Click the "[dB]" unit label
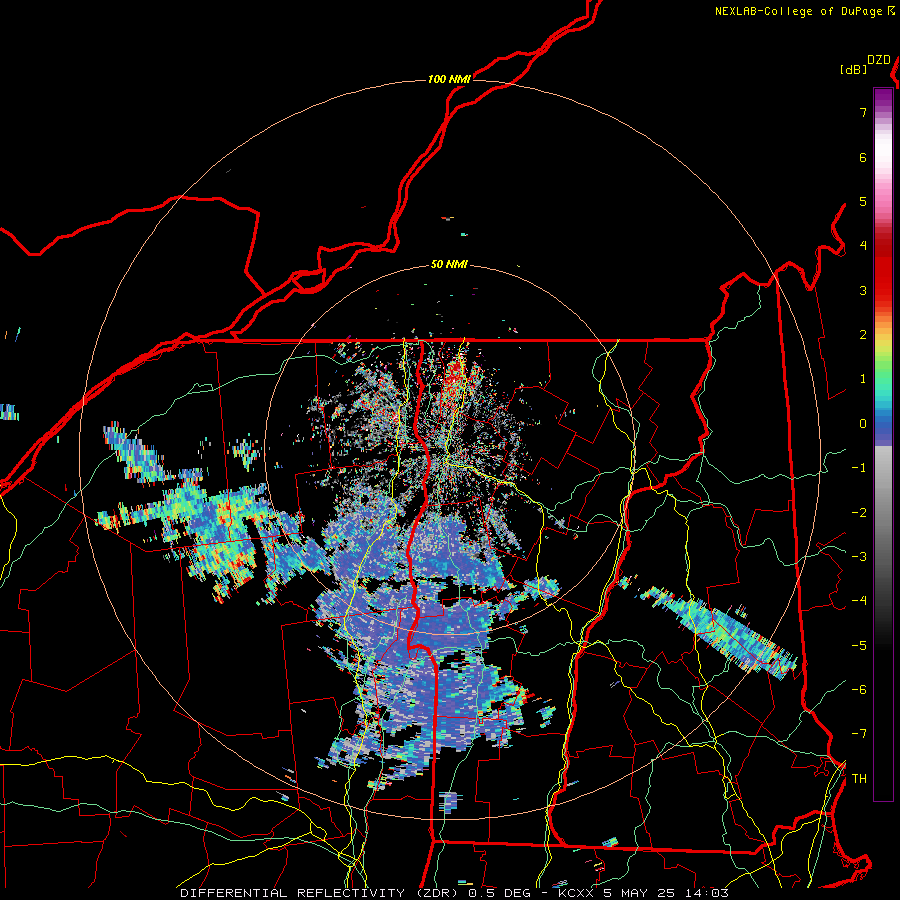Image resolution: width=900 pixels, height=900 pixels. click(x=854, y=69)
